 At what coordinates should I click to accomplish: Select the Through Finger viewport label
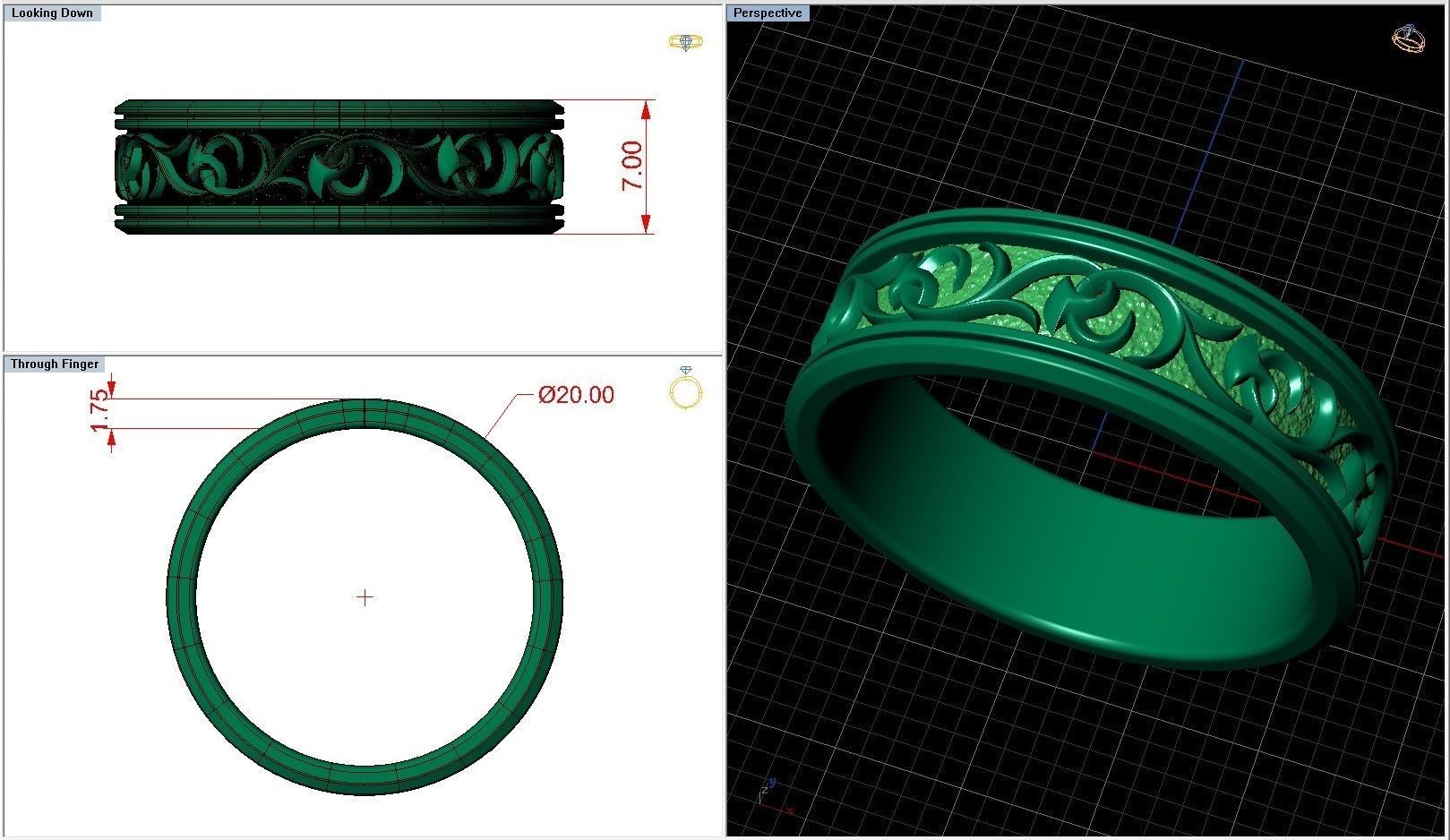click(55, 364)
